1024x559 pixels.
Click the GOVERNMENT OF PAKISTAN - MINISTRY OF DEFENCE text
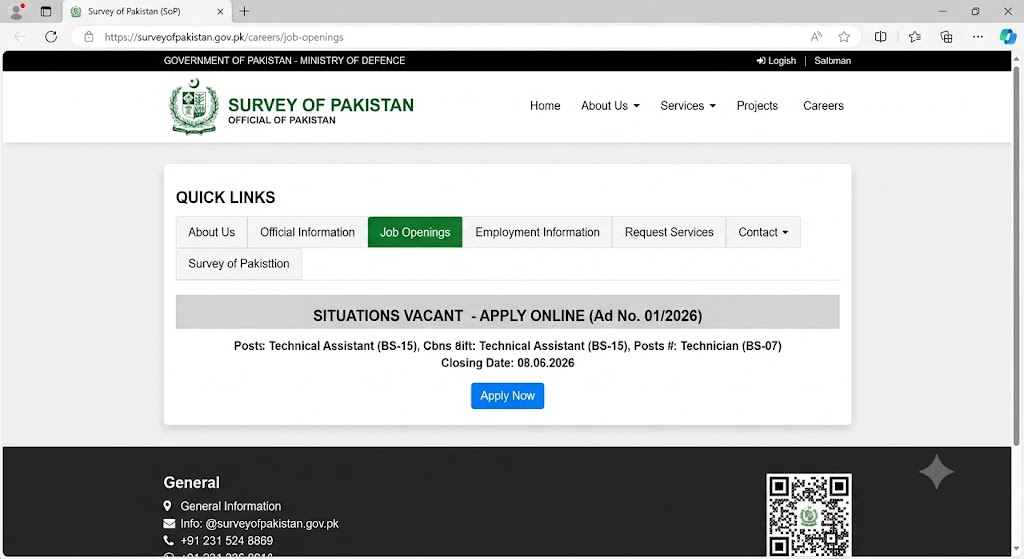pos(284,61)
